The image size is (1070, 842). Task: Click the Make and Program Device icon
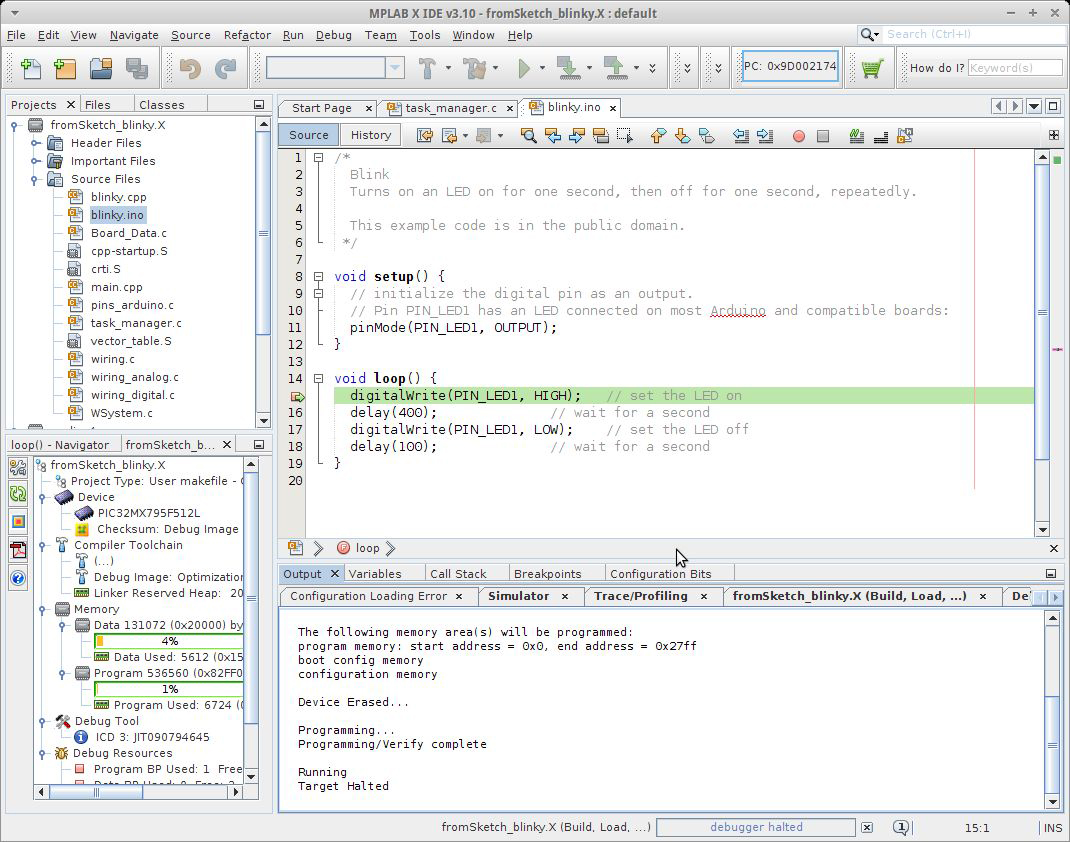[x=568, y=67]
